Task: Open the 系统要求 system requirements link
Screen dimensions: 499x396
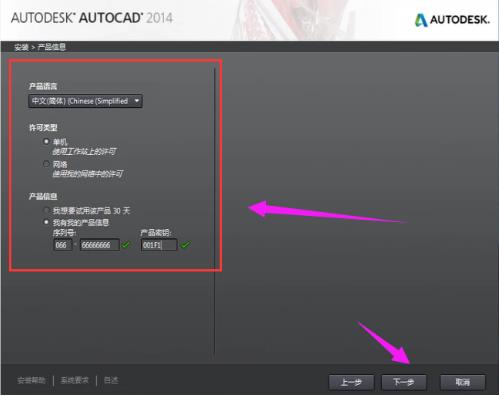Action: (x=75, y=380)
